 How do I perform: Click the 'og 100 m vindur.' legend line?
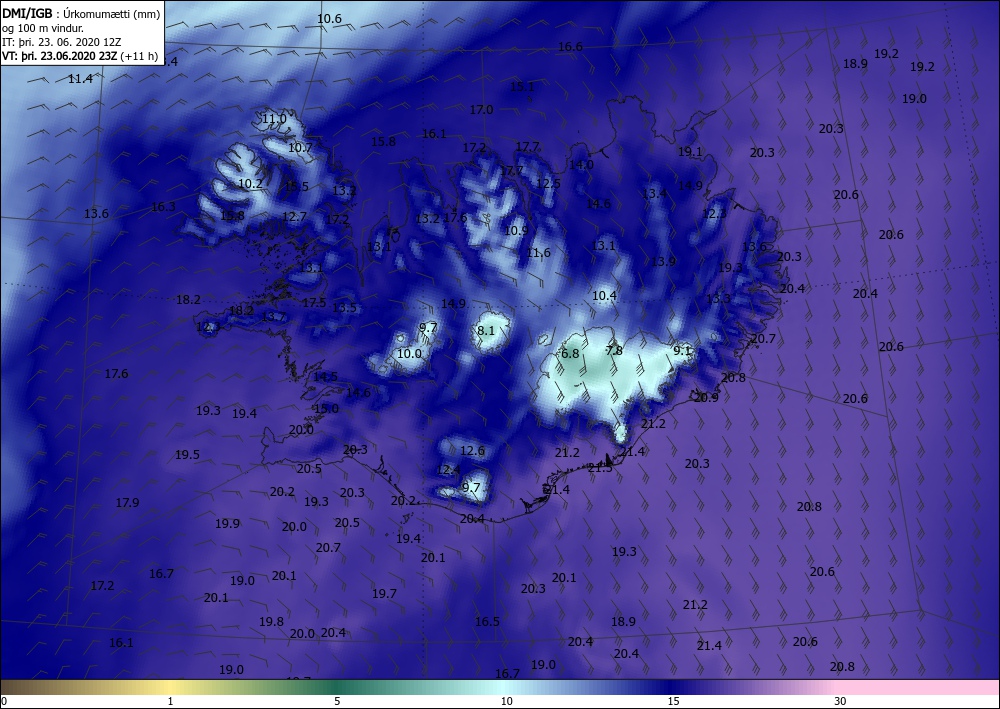pyautogui.click(x=43, y=28)
